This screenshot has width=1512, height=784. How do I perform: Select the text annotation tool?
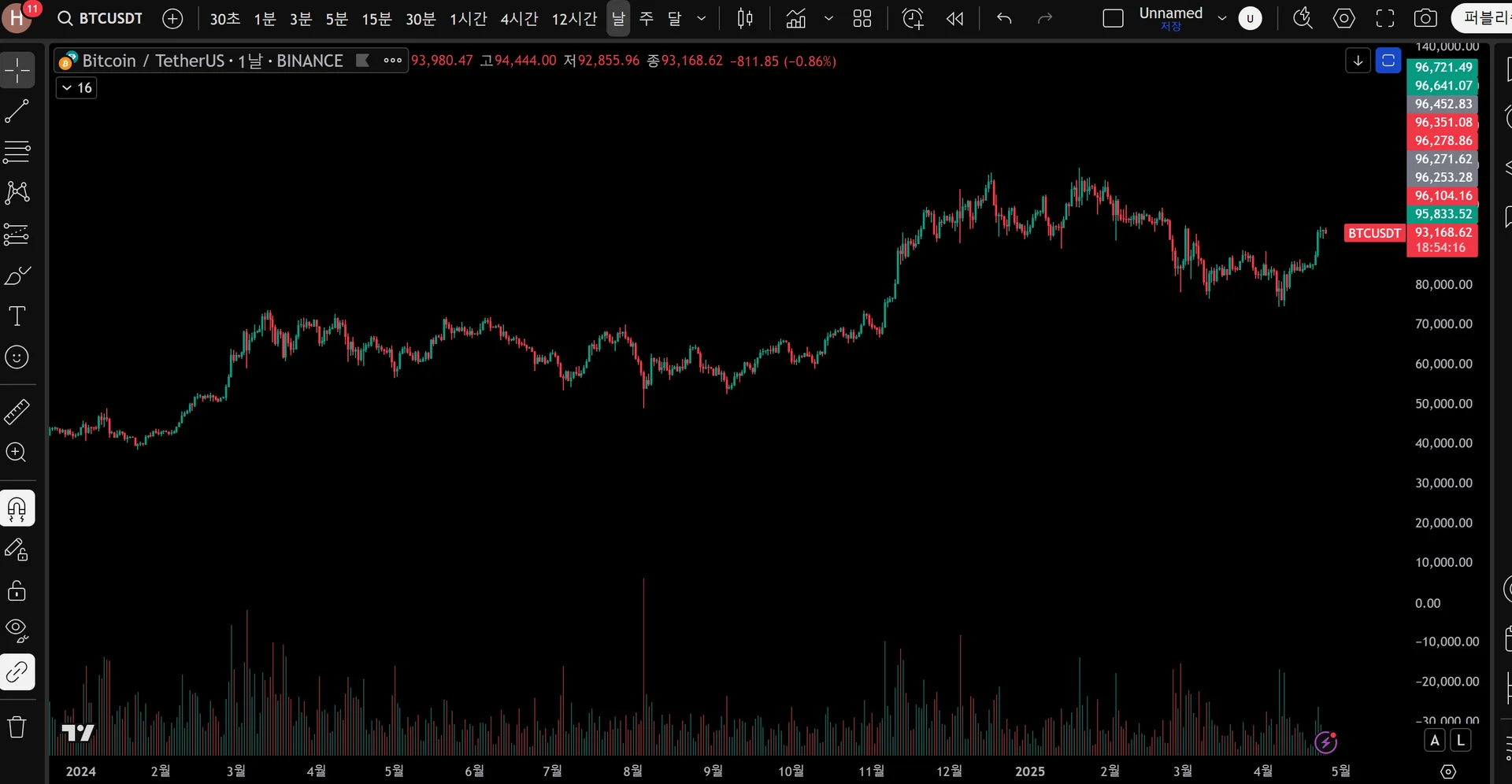click(x=17, y=316)
